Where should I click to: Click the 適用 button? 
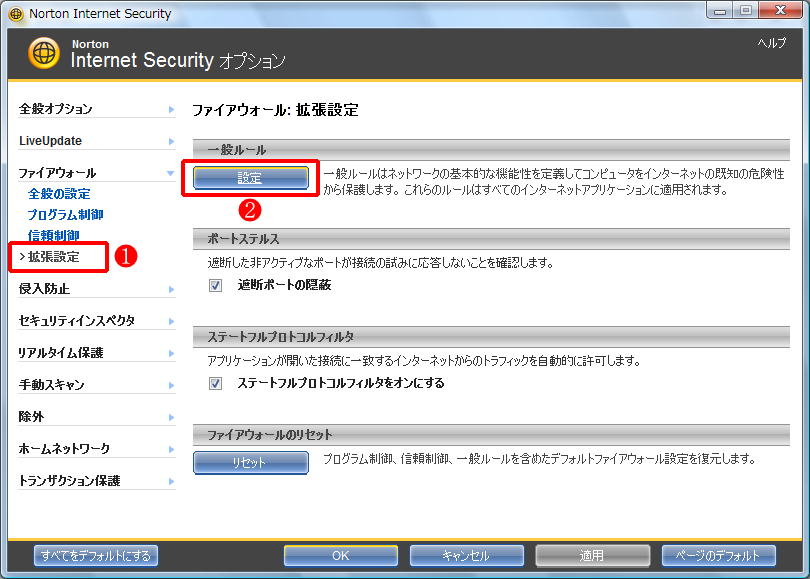[593, 555]
